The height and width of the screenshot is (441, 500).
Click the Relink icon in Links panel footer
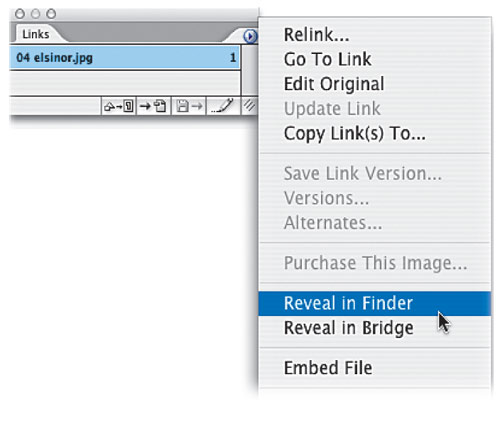pos(119,106)
